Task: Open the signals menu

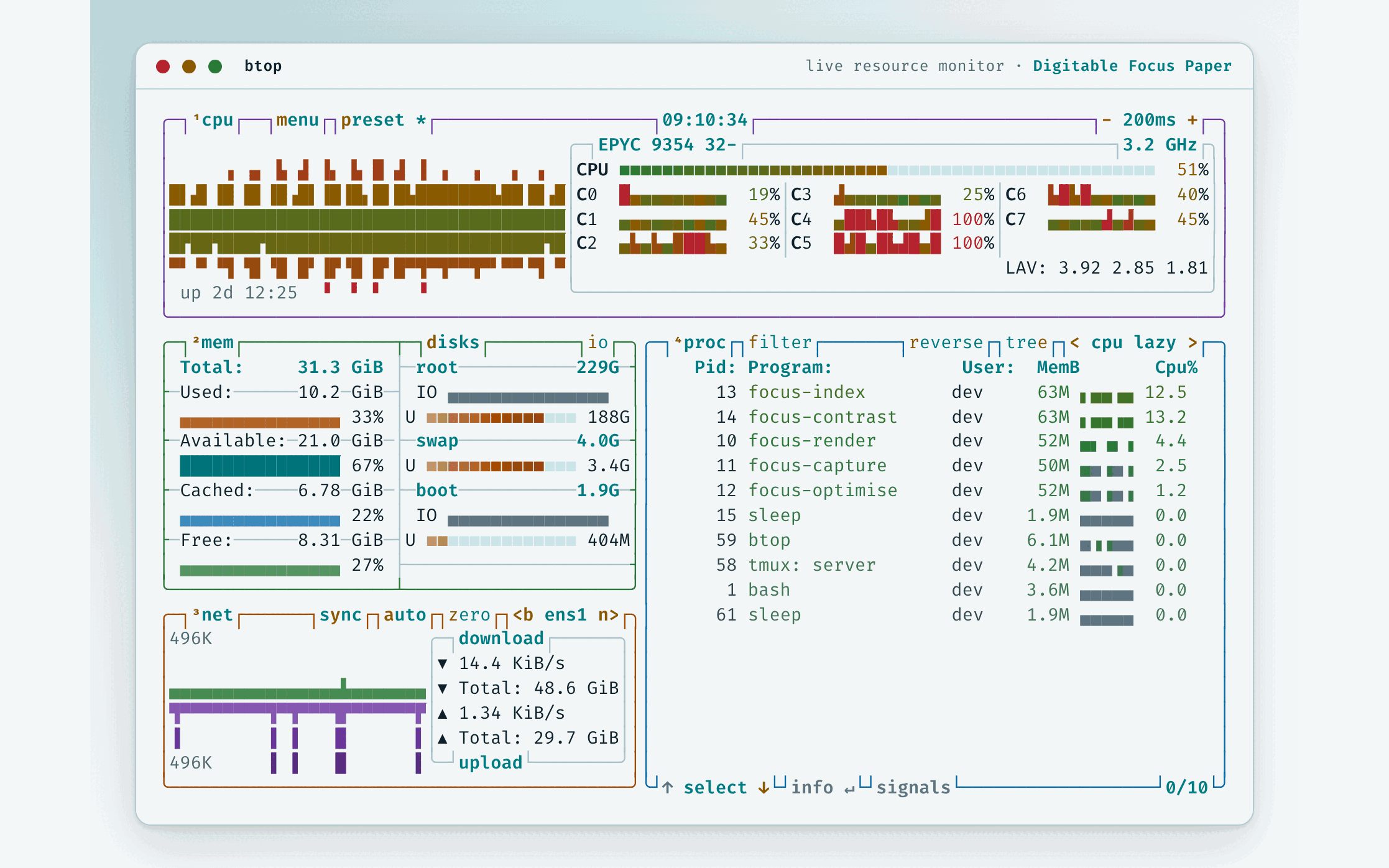Action: [913, 788]
